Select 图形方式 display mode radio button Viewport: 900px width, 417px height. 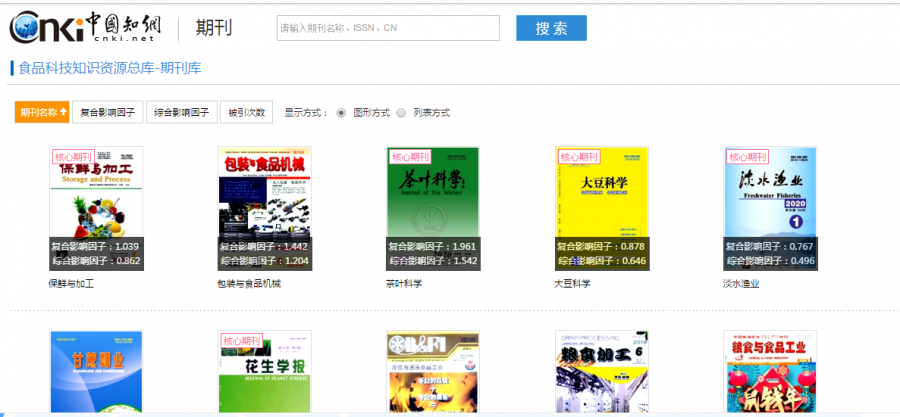click(x=342, y=113)
